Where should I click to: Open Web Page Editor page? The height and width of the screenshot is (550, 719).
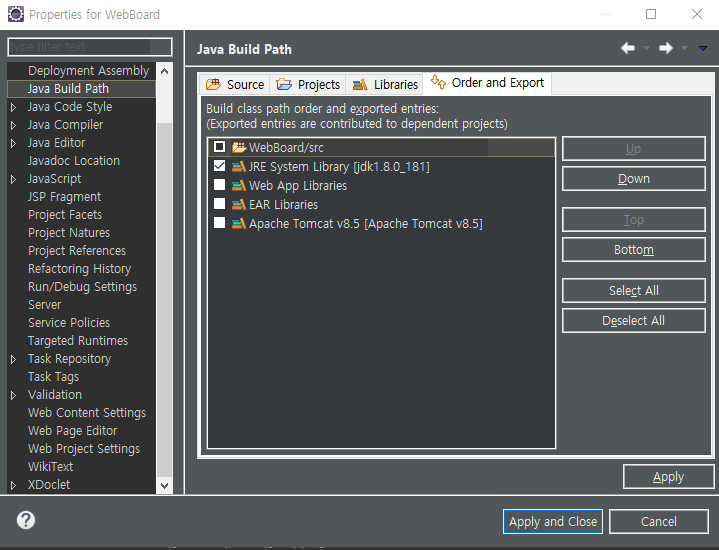click(x=72, y=431)
